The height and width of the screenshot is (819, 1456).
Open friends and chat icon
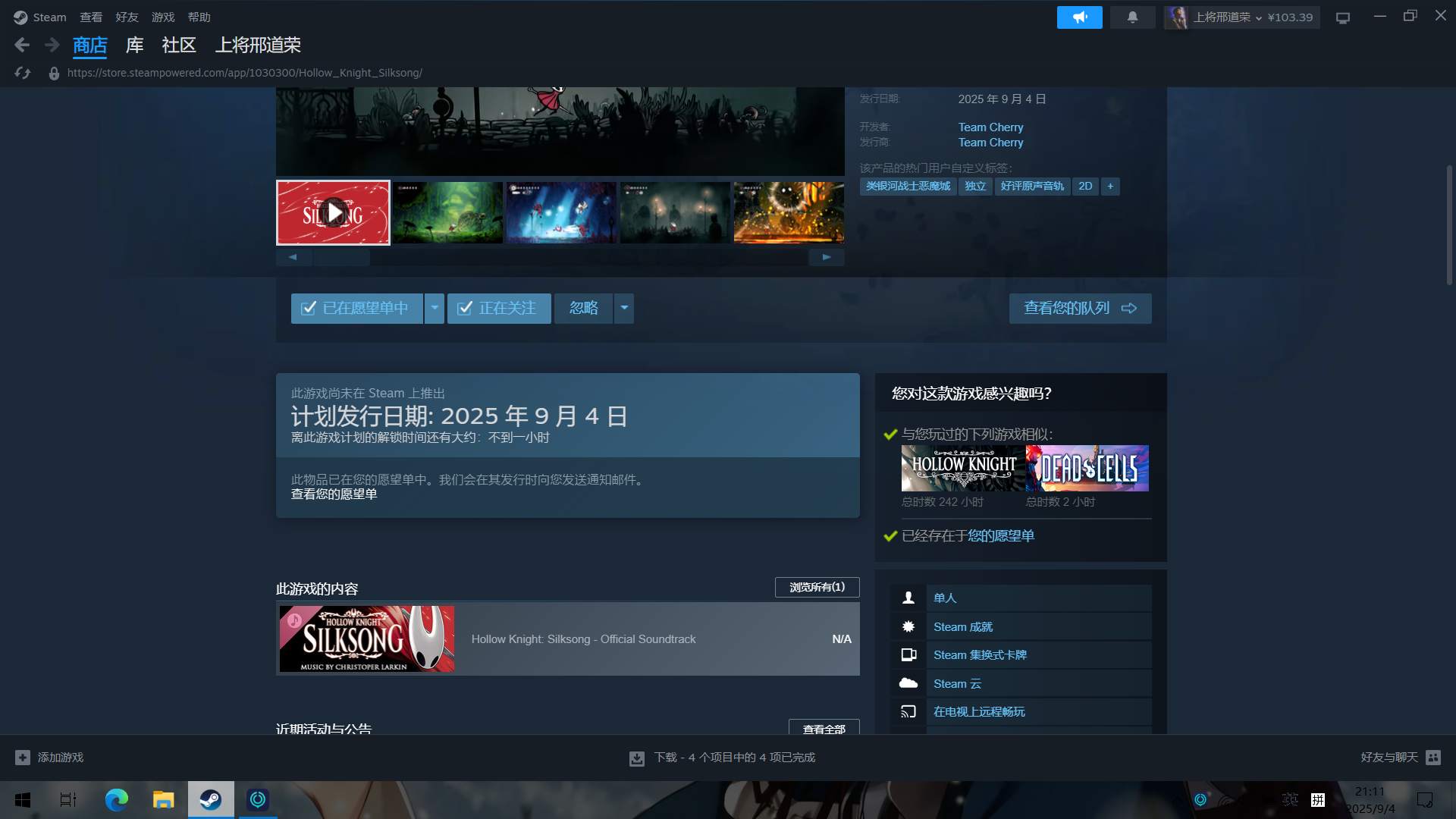coord(1433,758)
